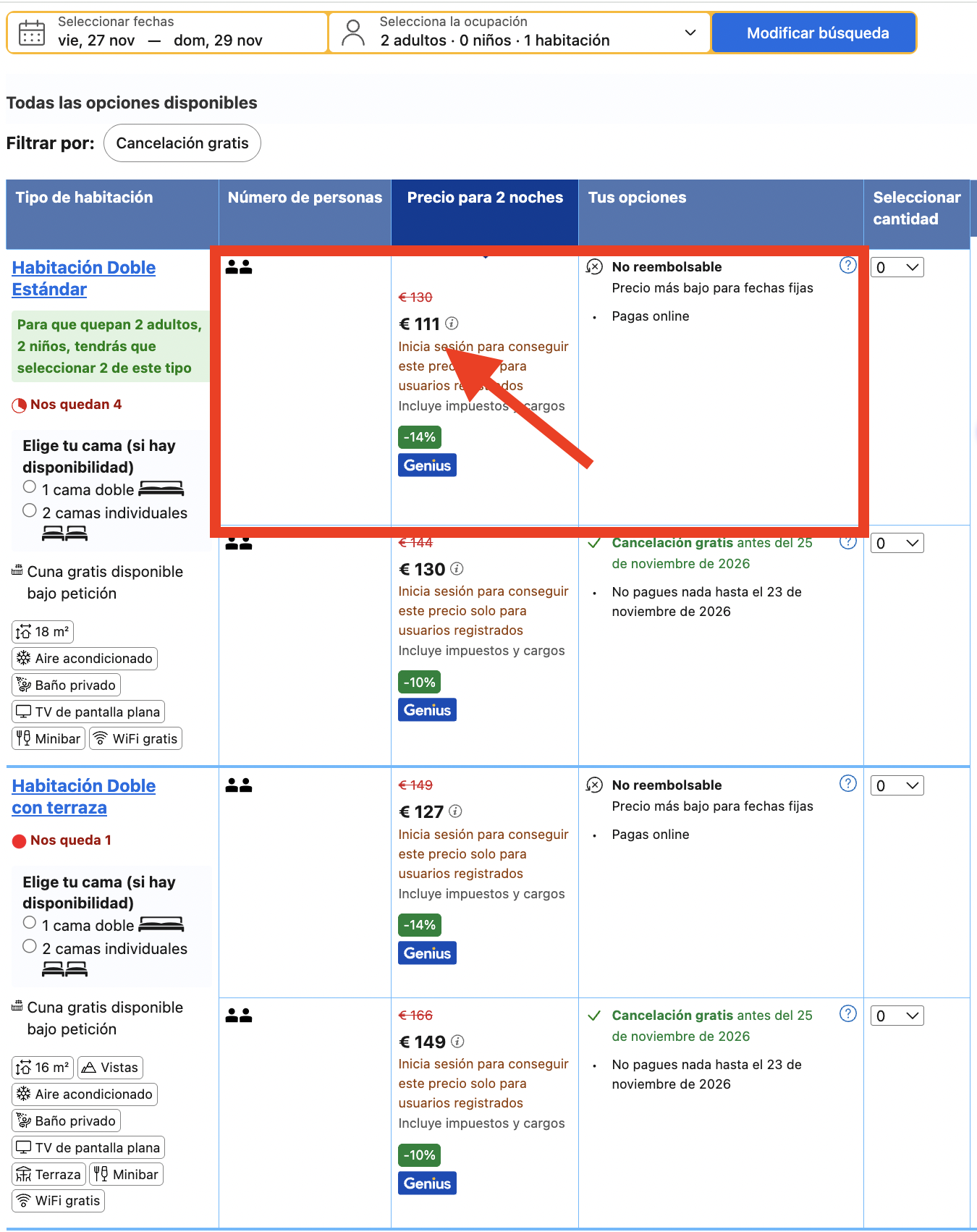Screen dimensions: 977x1232
Task: Click the Vistas amenity tag
Action: coord(110,1068)
